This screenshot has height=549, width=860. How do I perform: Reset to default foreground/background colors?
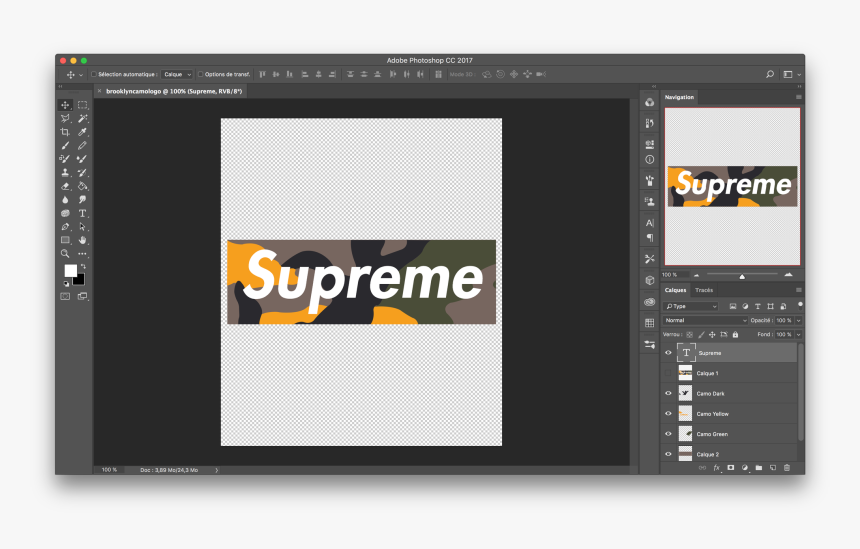coord(66,284)
